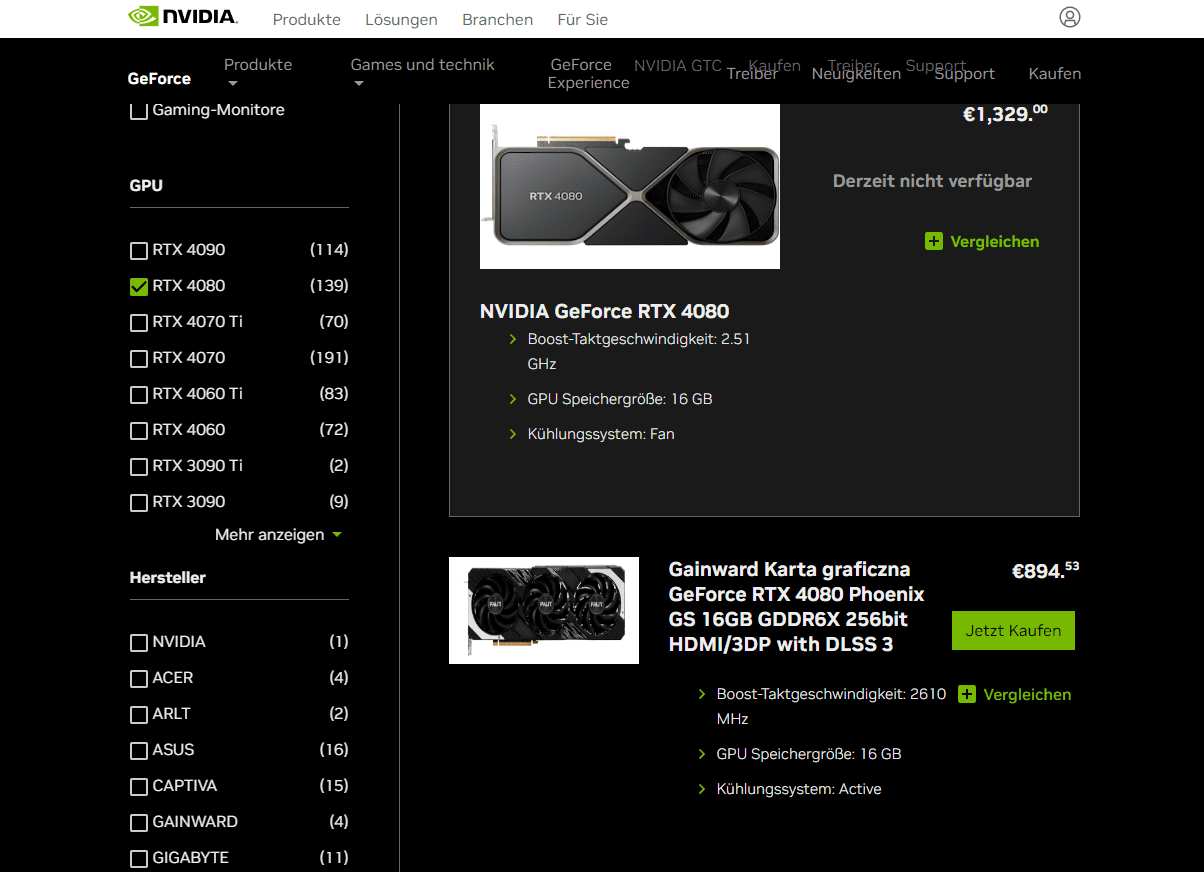Viewport: 1204px width, 872px height.
Task: Tick the CAPTIVA checkbox
Action: (x=139, y=786)
